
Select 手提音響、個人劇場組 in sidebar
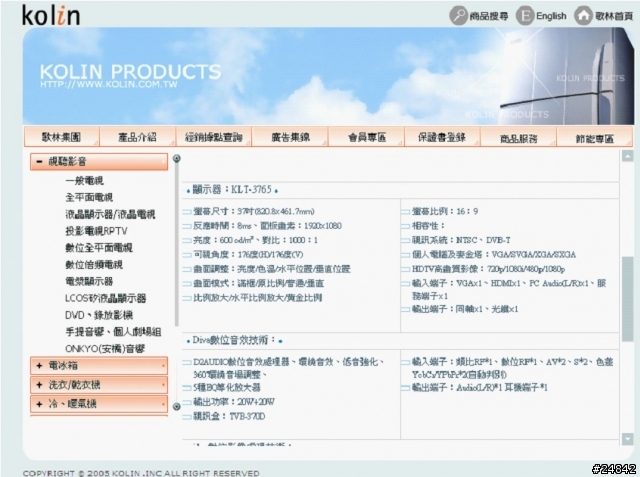click(113, 332)
